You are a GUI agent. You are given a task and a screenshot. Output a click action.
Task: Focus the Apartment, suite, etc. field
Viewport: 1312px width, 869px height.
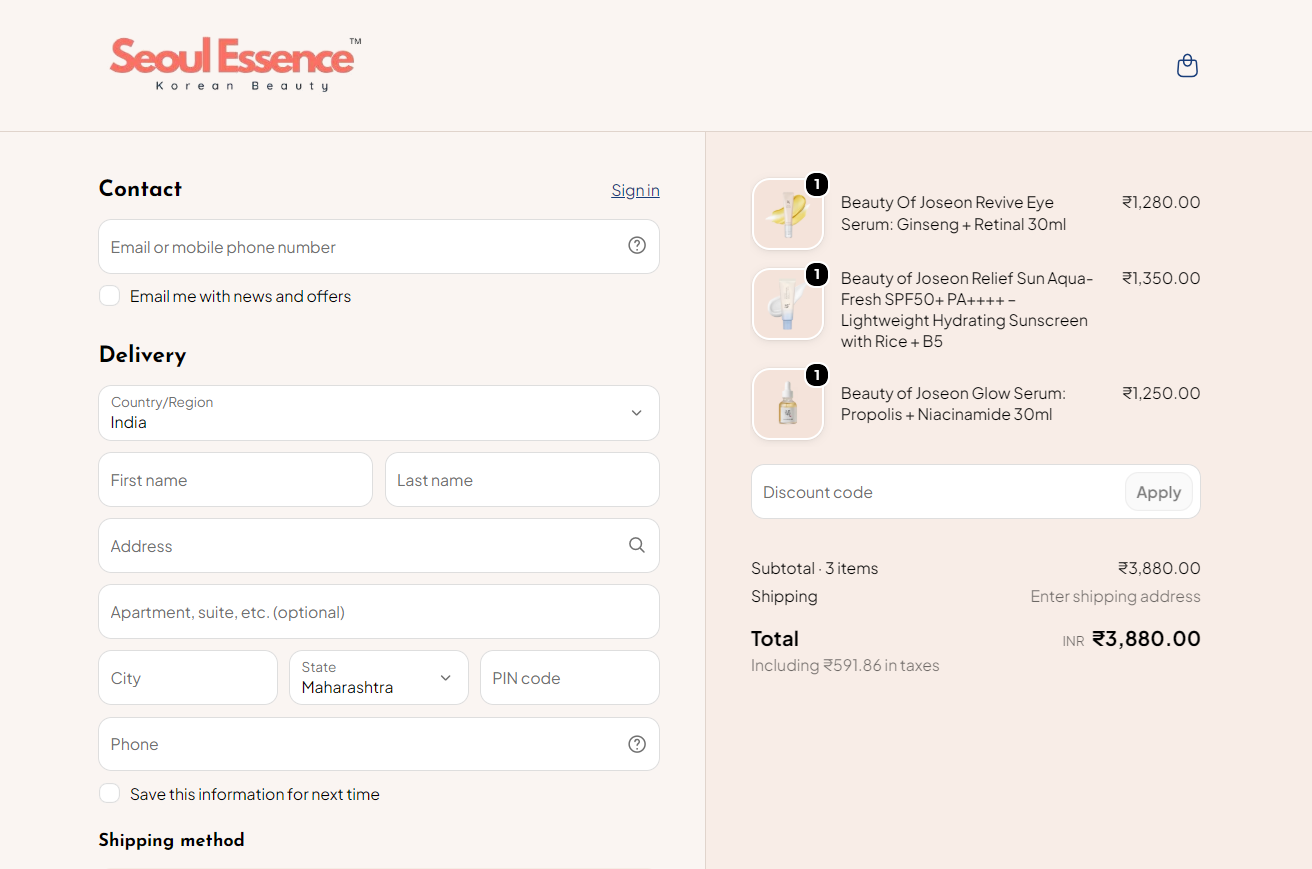[379, 612]
